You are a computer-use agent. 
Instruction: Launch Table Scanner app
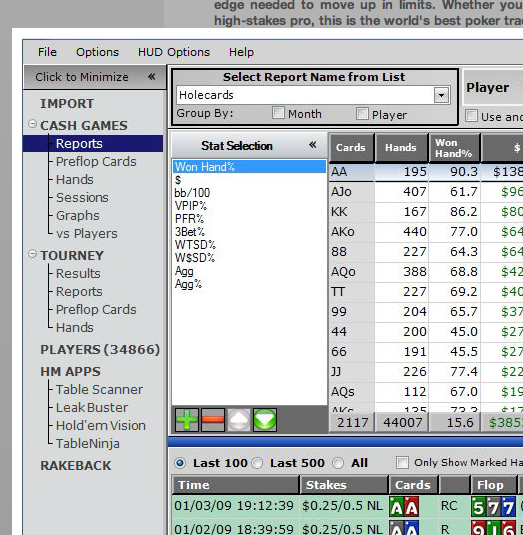click(99, 390)
